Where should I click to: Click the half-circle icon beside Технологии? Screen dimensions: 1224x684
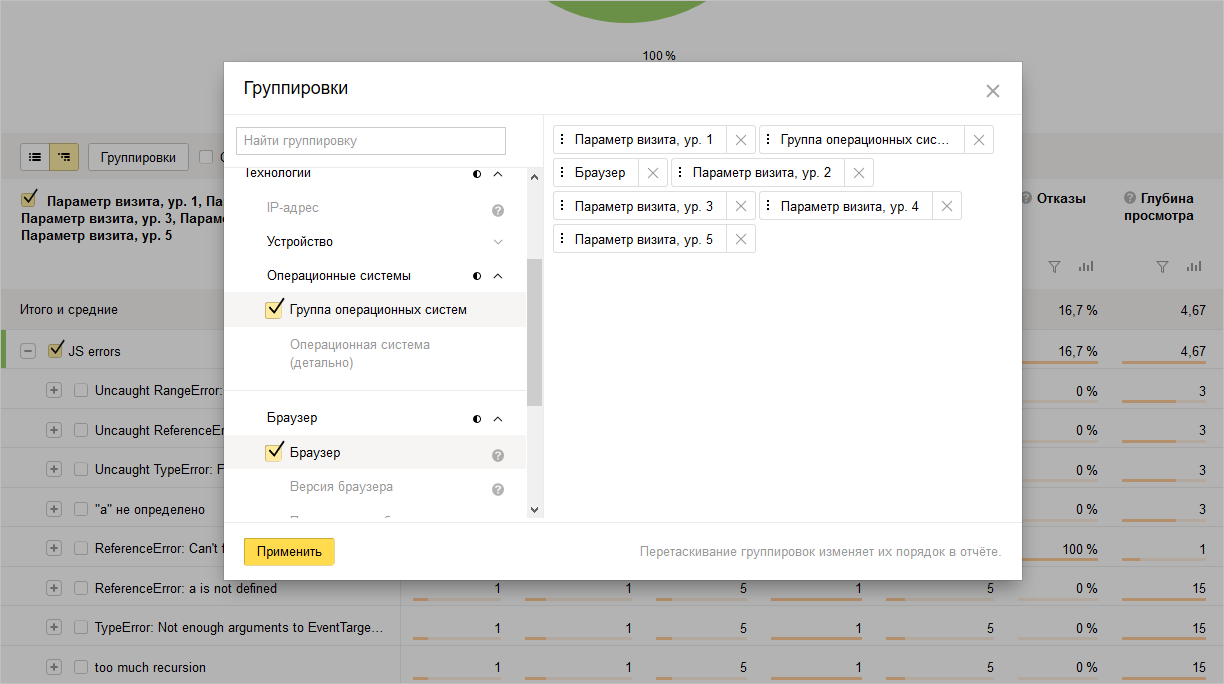point(477,174)
